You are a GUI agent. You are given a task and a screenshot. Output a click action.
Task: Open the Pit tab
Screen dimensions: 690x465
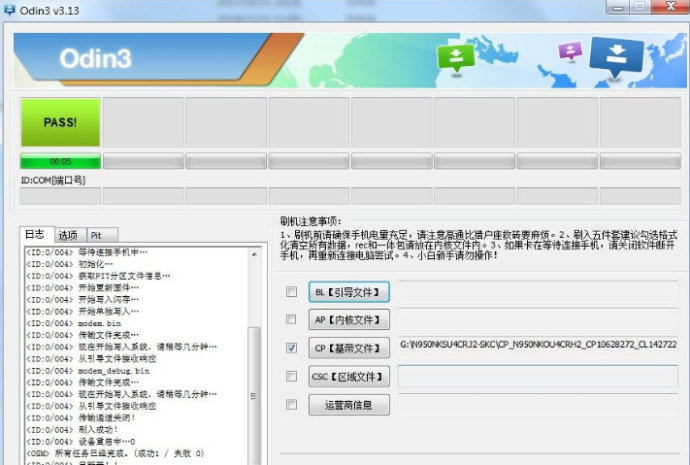pyautogui.click(x=98, y=234)
